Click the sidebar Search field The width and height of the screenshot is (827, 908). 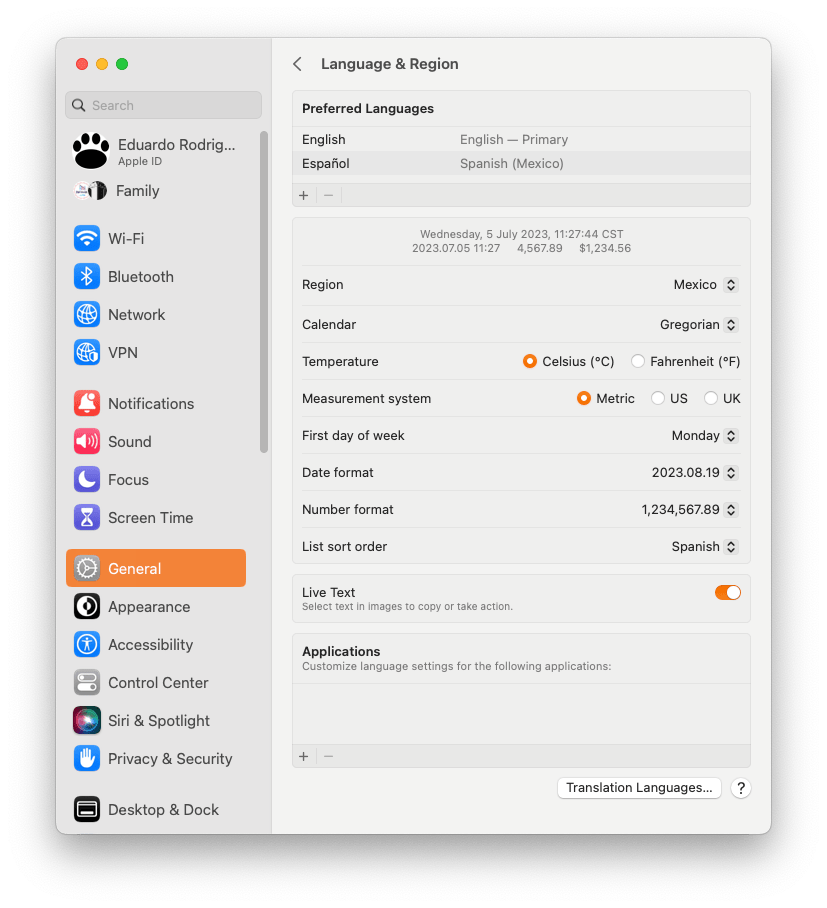(x=163, y=105)
